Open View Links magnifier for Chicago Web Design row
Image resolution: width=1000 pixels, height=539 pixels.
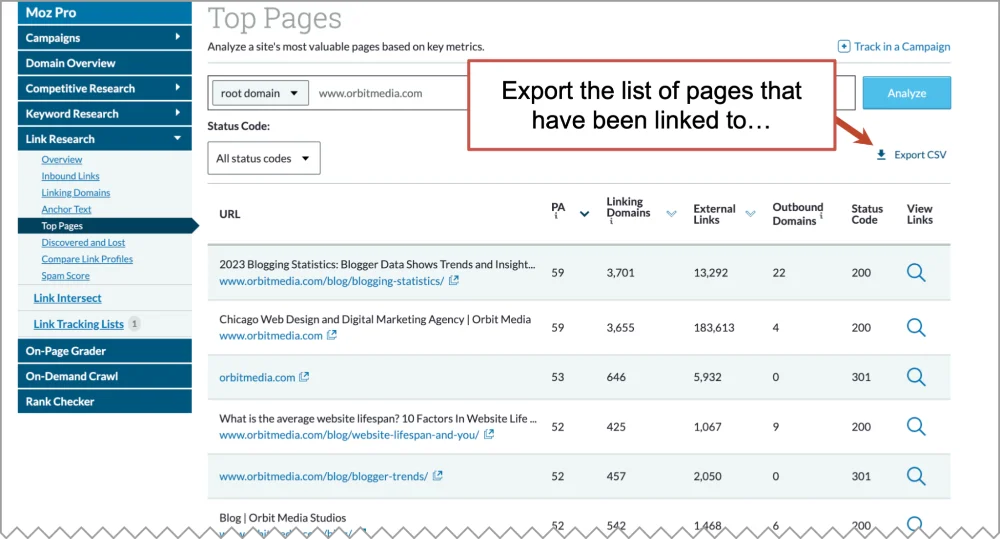(916, 327)
